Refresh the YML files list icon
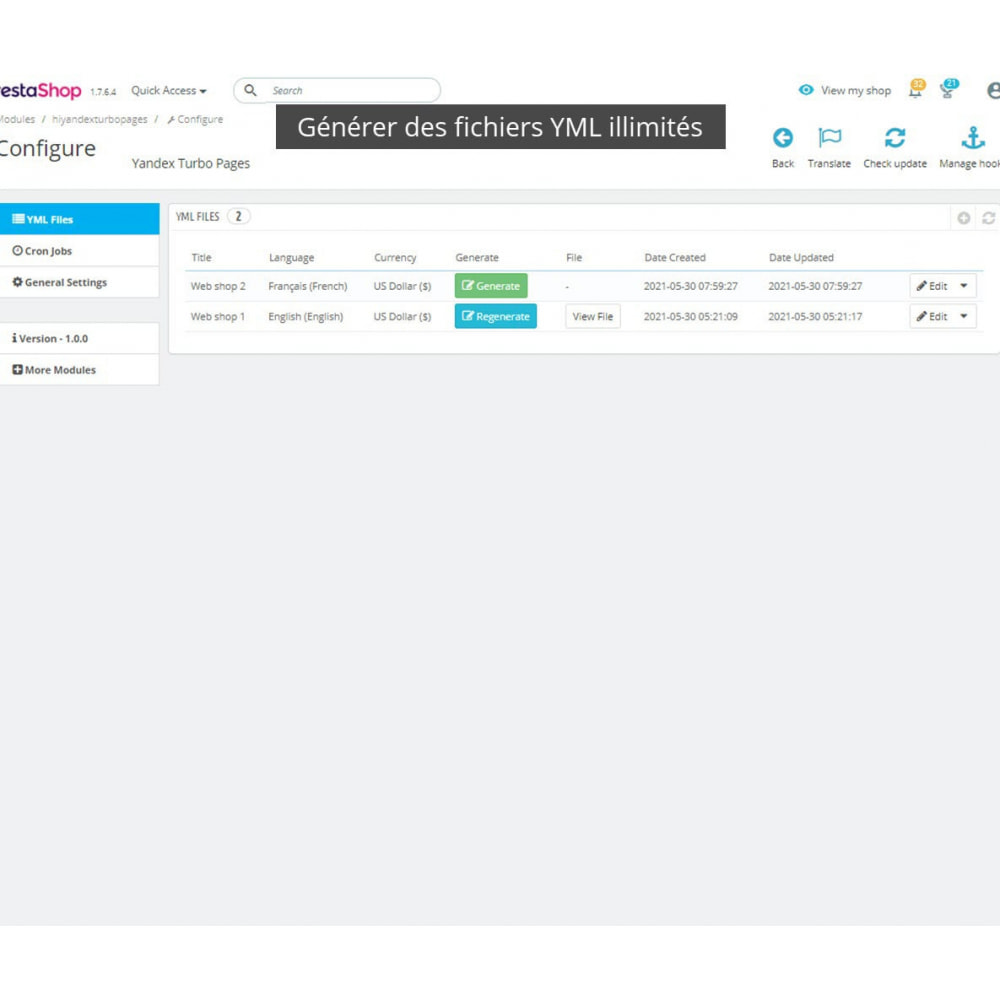Viewport: 1000px width, 1000px height. (x=988, y=218)
